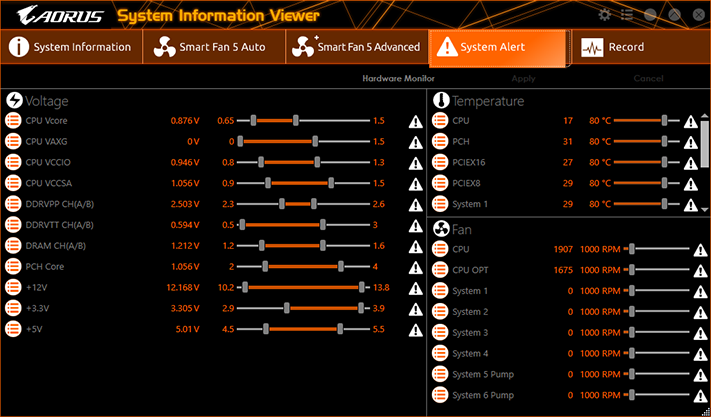Screen dimensions: 711x417
Task: Click the orange list icon beside CPU Vcore
Action: (13, 121)
